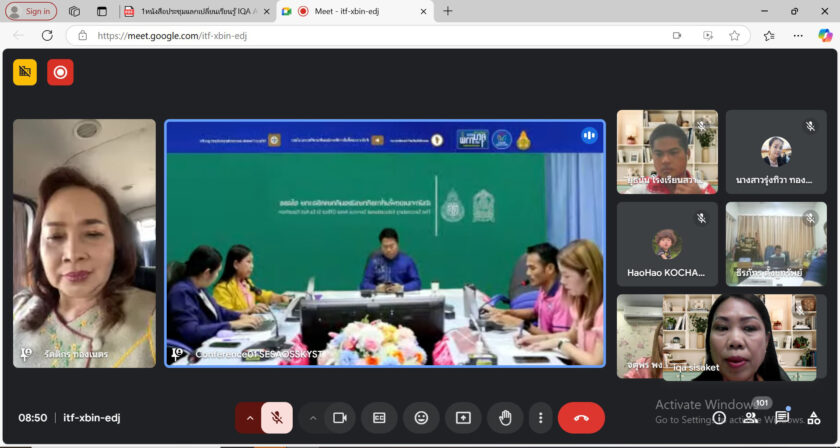Open meeting details info icon
The height and width of the screenshot is (448, 840).
point(719,418)
